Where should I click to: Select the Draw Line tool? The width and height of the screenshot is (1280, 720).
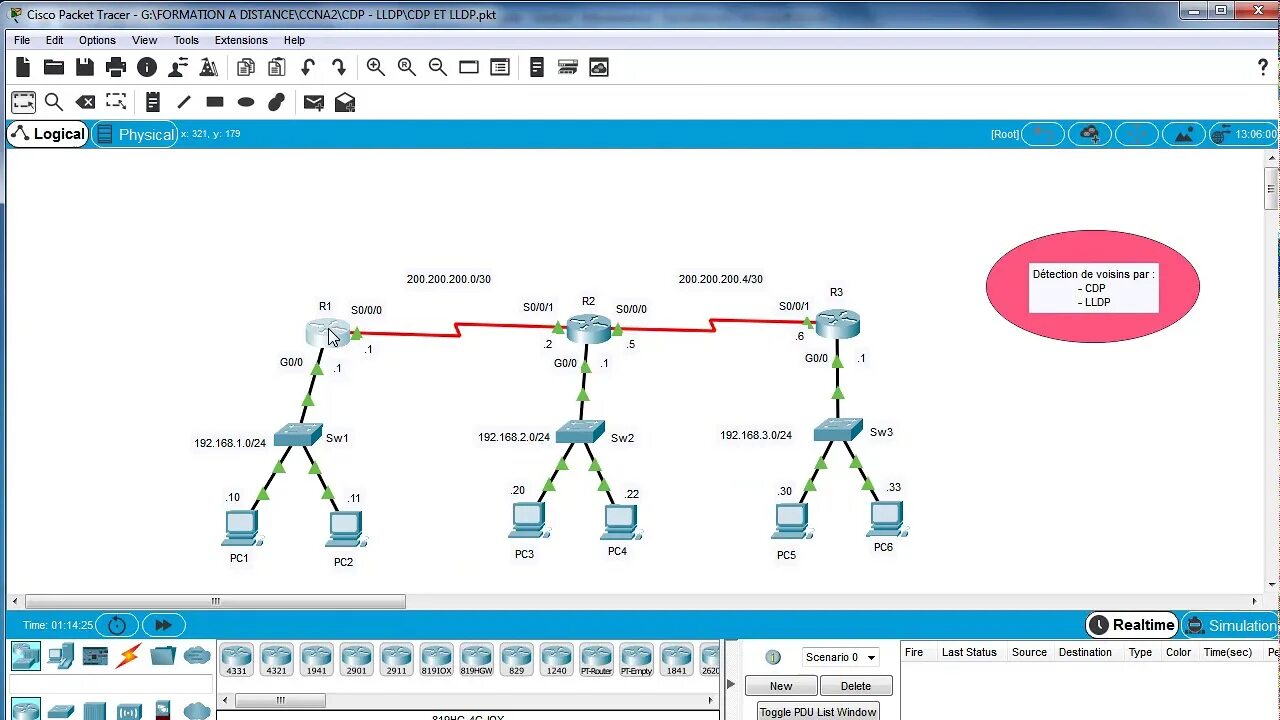(x=184, y=102)
